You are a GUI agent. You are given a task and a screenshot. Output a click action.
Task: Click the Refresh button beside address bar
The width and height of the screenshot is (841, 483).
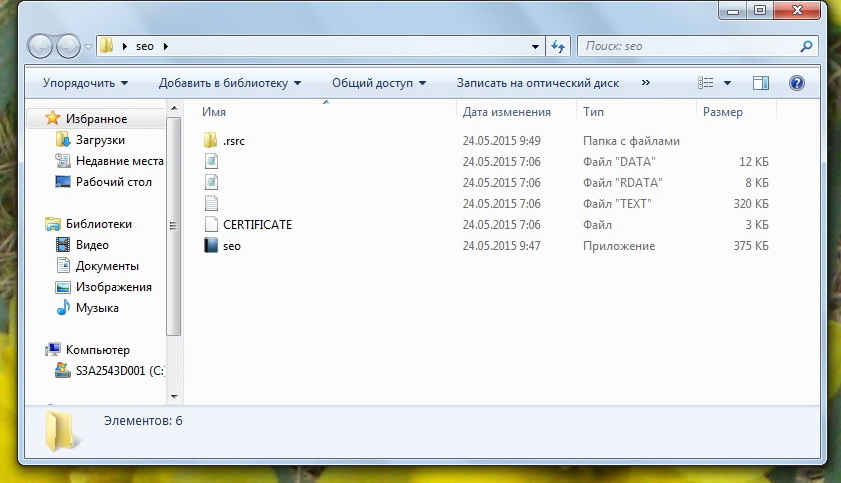(559, 46)
